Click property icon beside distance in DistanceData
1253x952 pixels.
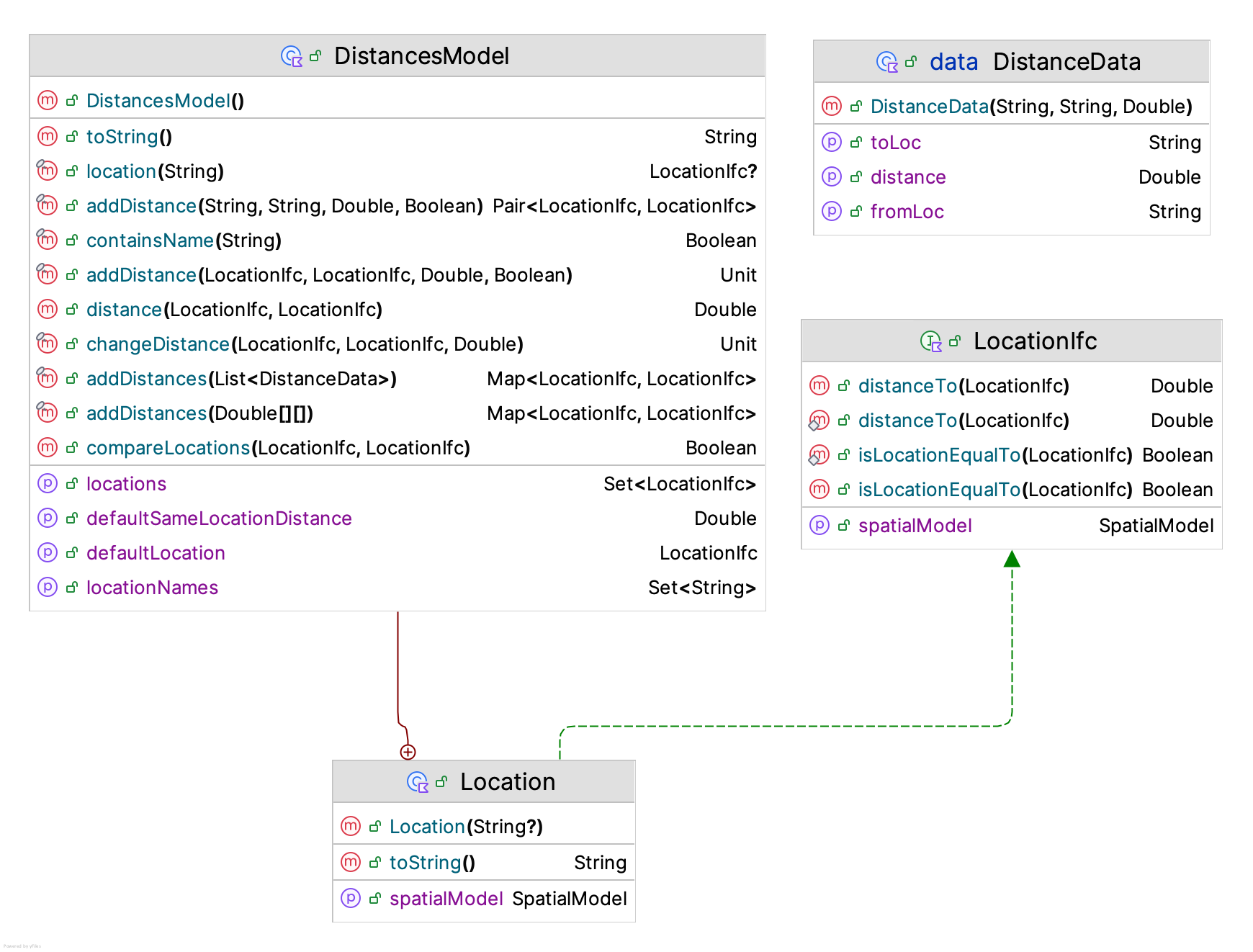click(x=832, y=176)
